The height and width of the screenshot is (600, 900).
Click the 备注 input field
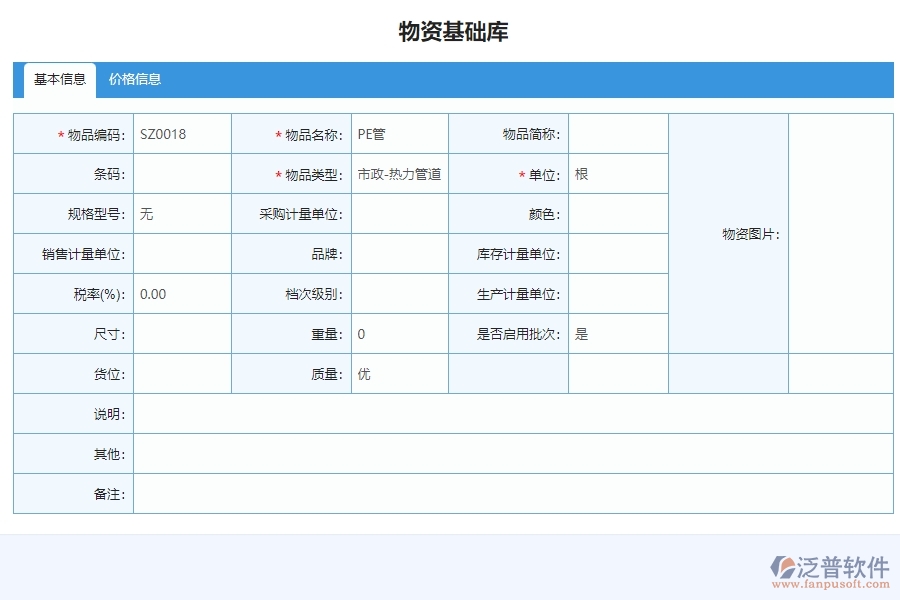tap(500, 493)
